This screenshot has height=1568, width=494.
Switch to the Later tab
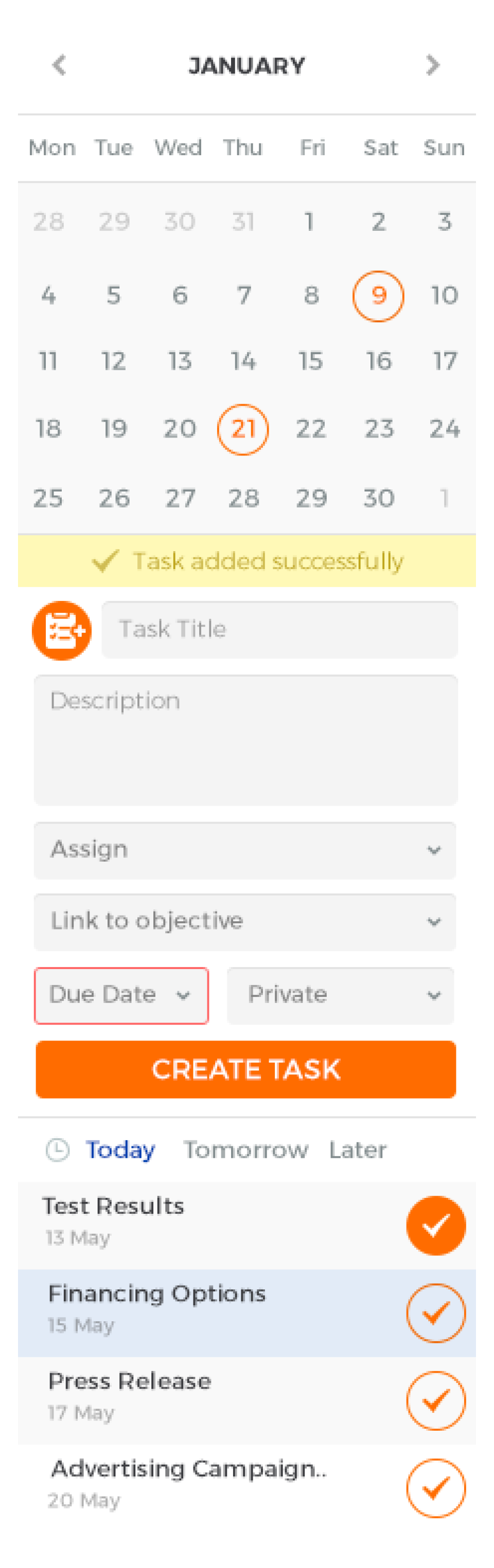coord(358,1150)
